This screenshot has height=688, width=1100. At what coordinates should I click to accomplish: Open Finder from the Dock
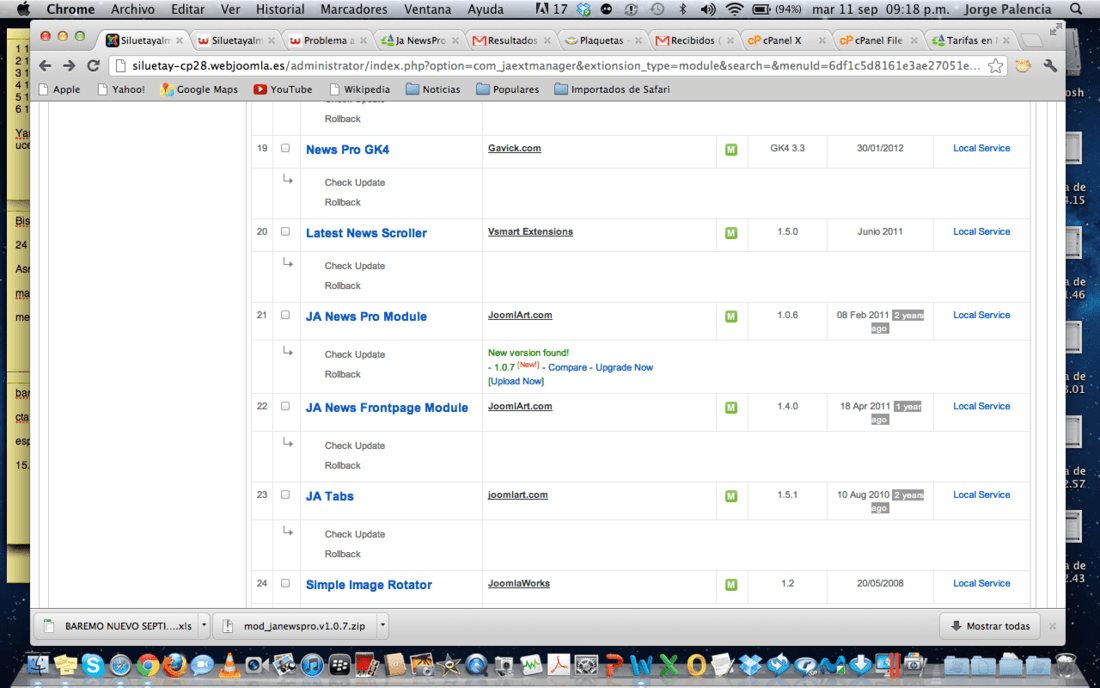(x=38, y=665)
